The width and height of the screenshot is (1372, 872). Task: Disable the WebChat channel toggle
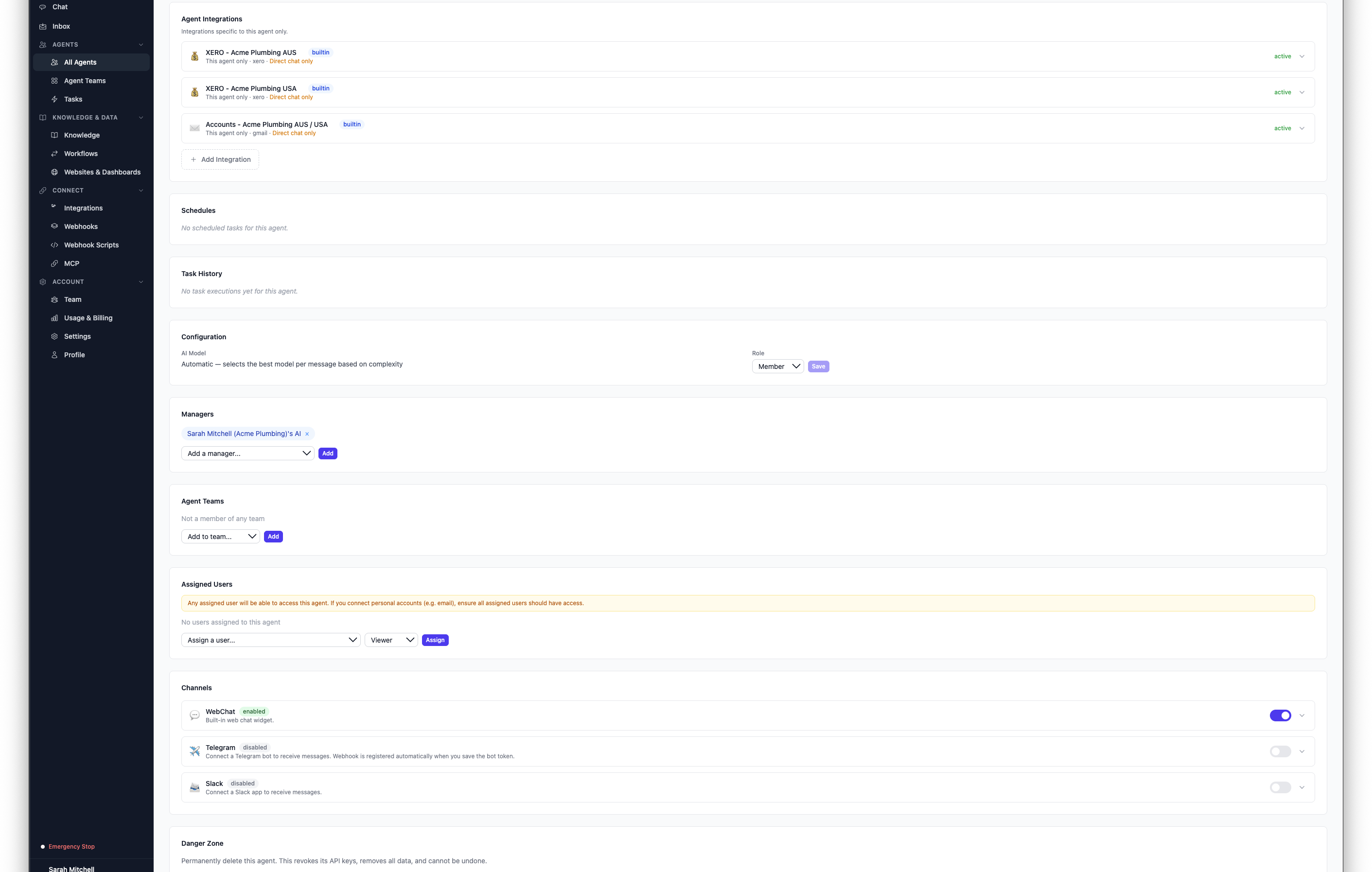point(1280,715)
